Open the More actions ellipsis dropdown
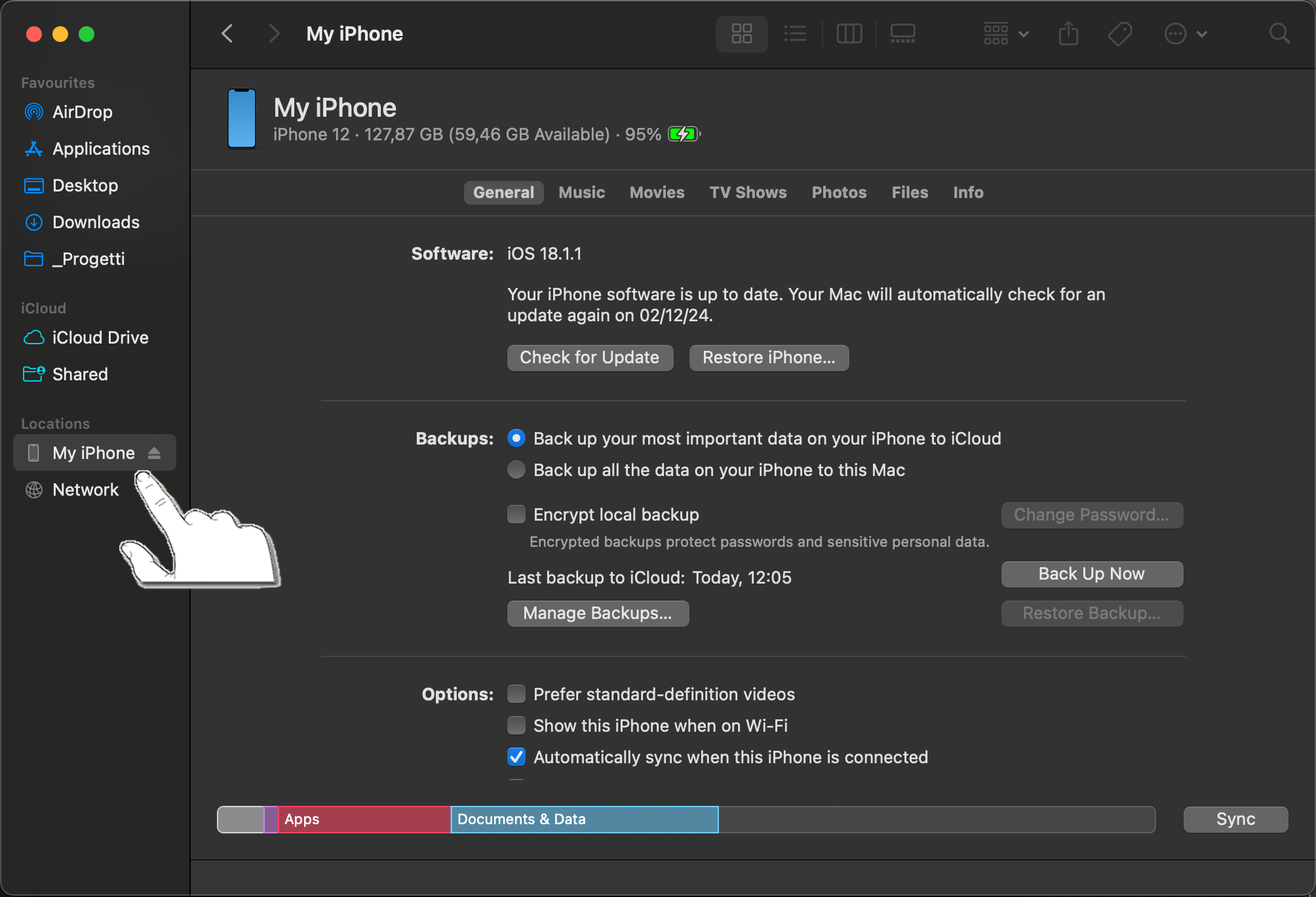Image resolution: width=1316 pixels, height=897 pixels. coord(1186,33)
